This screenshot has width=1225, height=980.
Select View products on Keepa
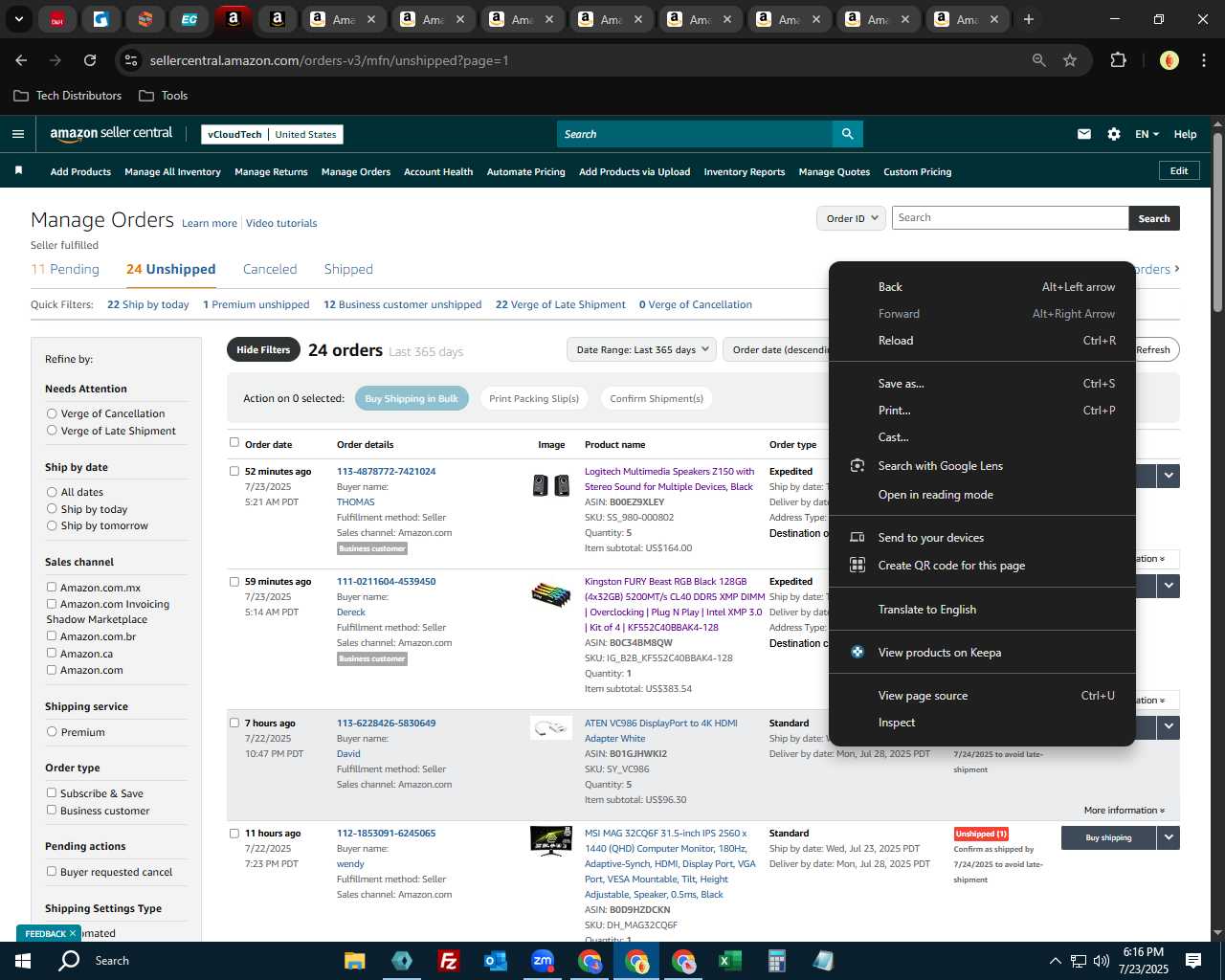click(x=982, y=653)
